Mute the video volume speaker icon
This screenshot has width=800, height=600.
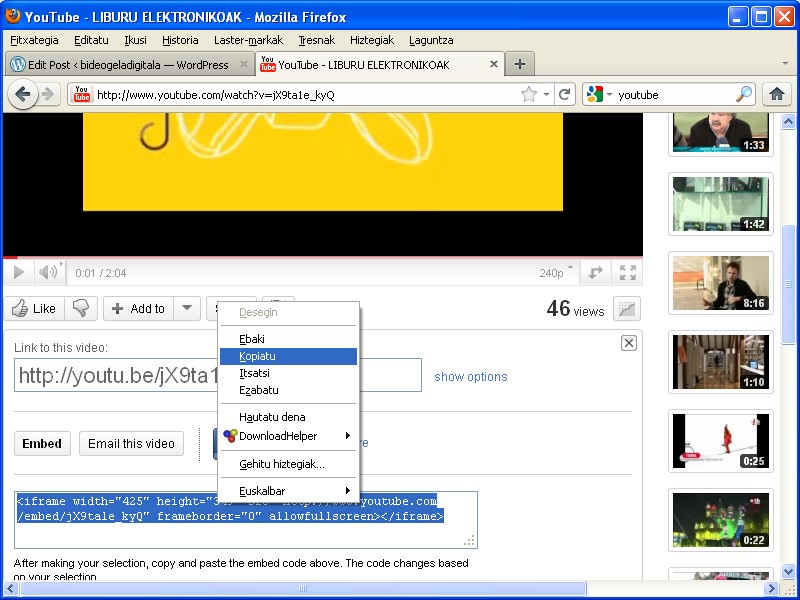[48, 272]
